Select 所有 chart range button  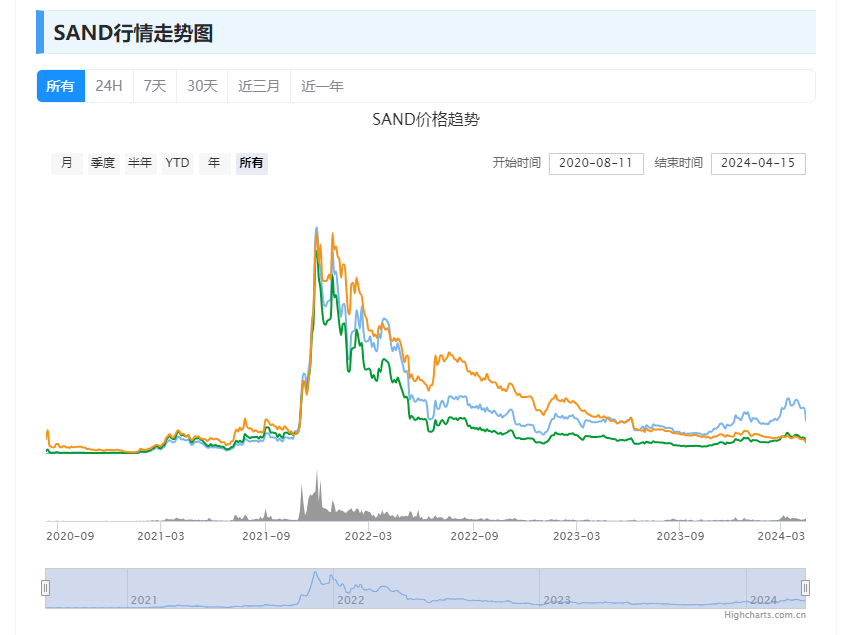pos(251,163)
